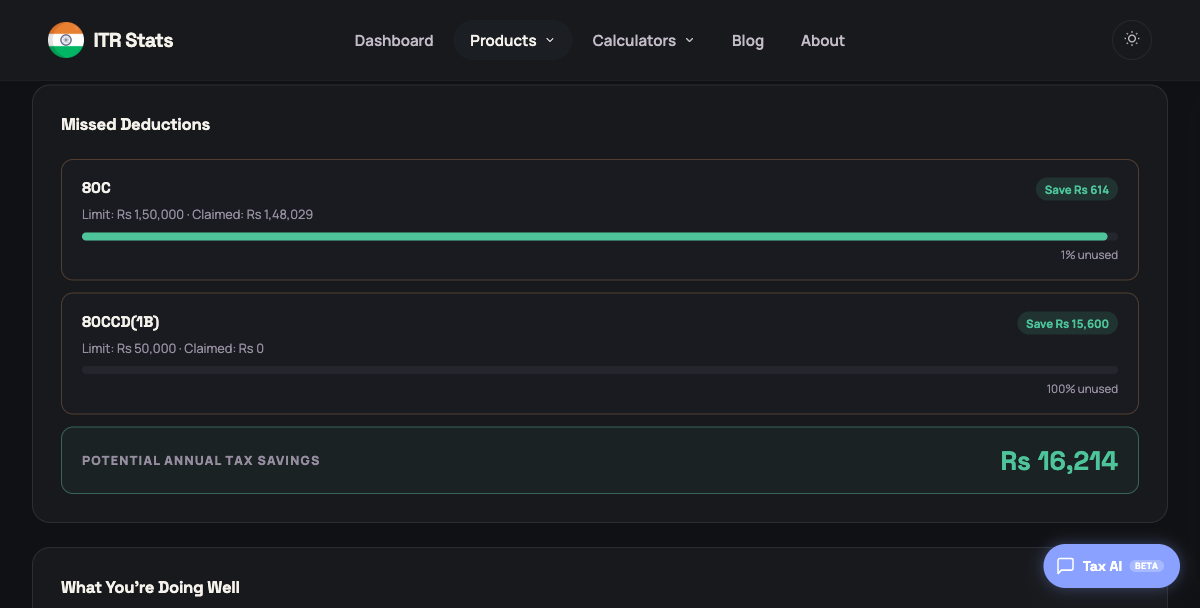Screen dimensions: 1200x608
Task: Open the Dashboard nav item
Action: point(394,41)
